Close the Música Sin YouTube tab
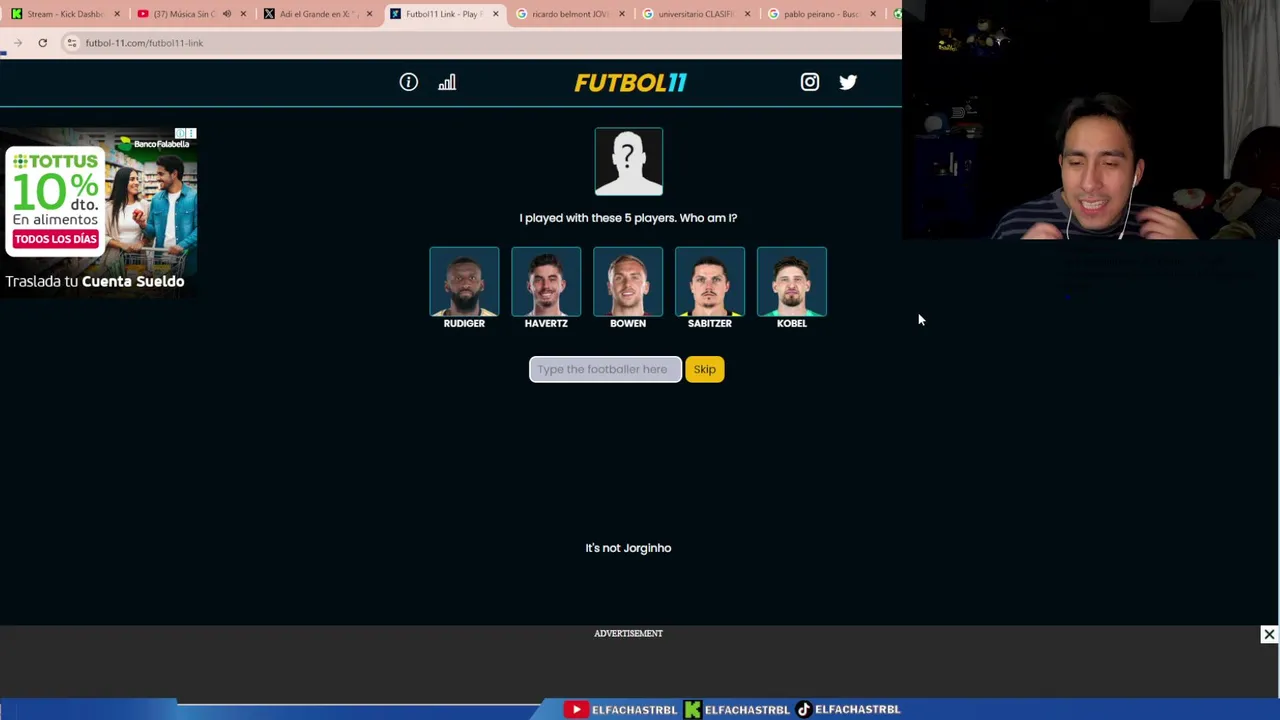The image size is (1280, 720). pyautogui.click(x=243, y=14)
